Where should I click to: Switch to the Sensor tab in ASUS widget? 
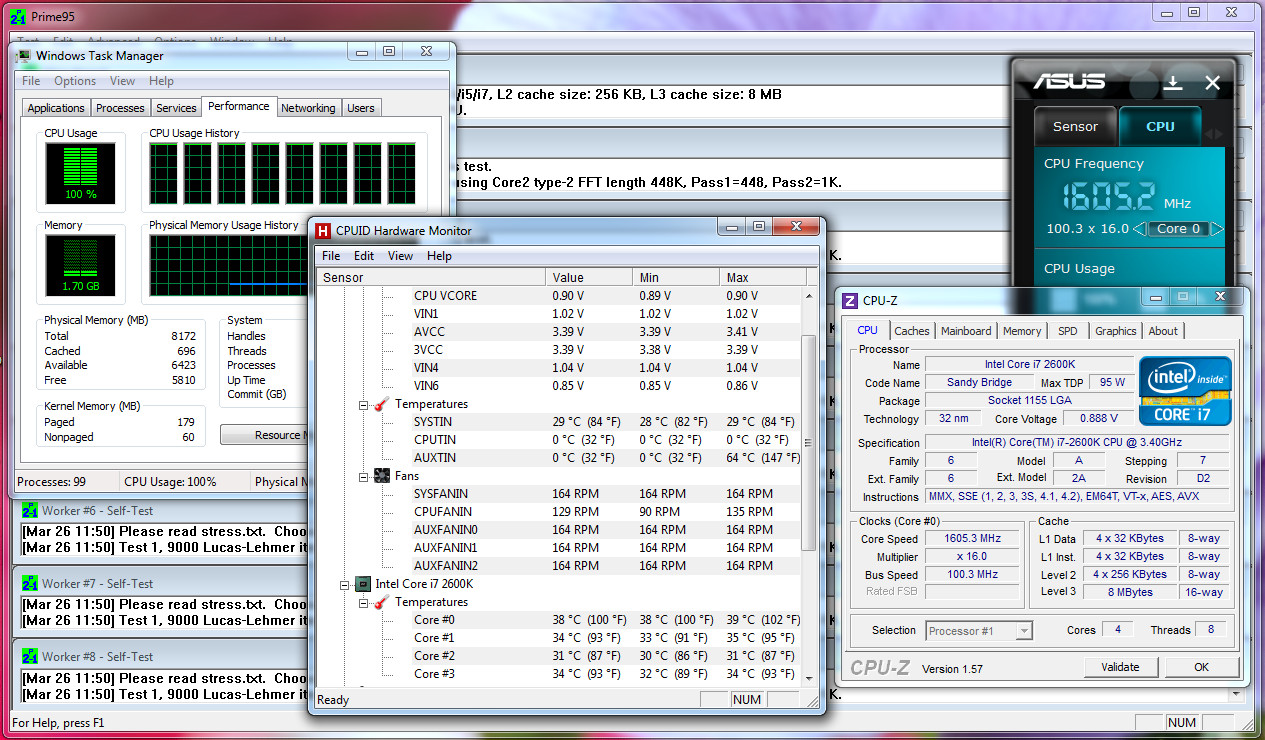click(x=1075, y=127)
